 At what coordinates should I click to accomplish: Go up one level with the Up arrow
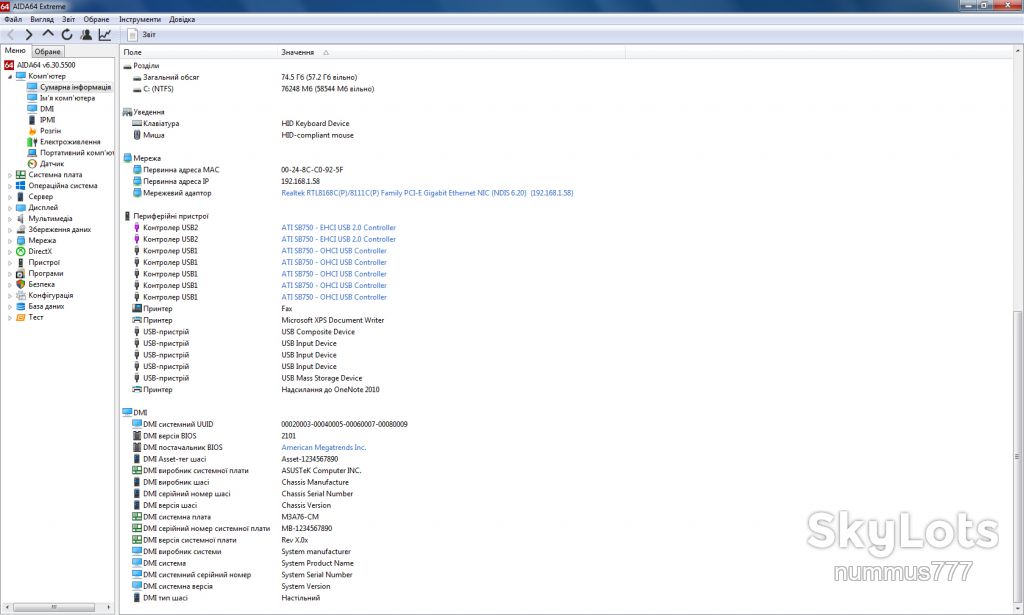point(48,33)
